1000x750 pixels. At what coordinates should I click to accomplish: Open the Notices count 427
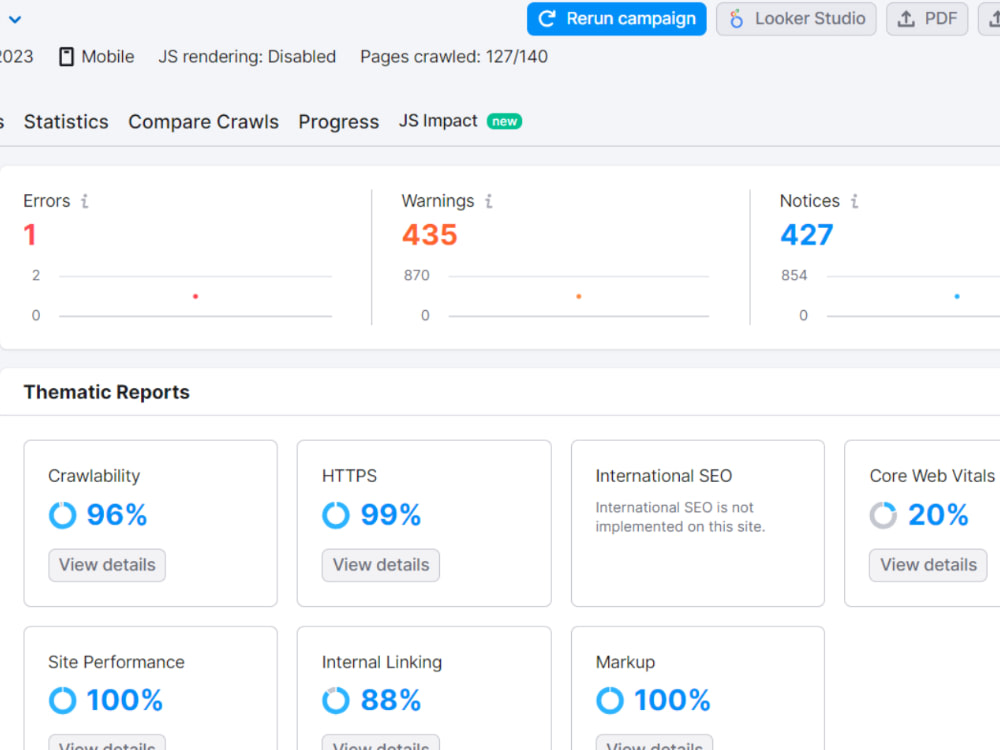[807, 235]
